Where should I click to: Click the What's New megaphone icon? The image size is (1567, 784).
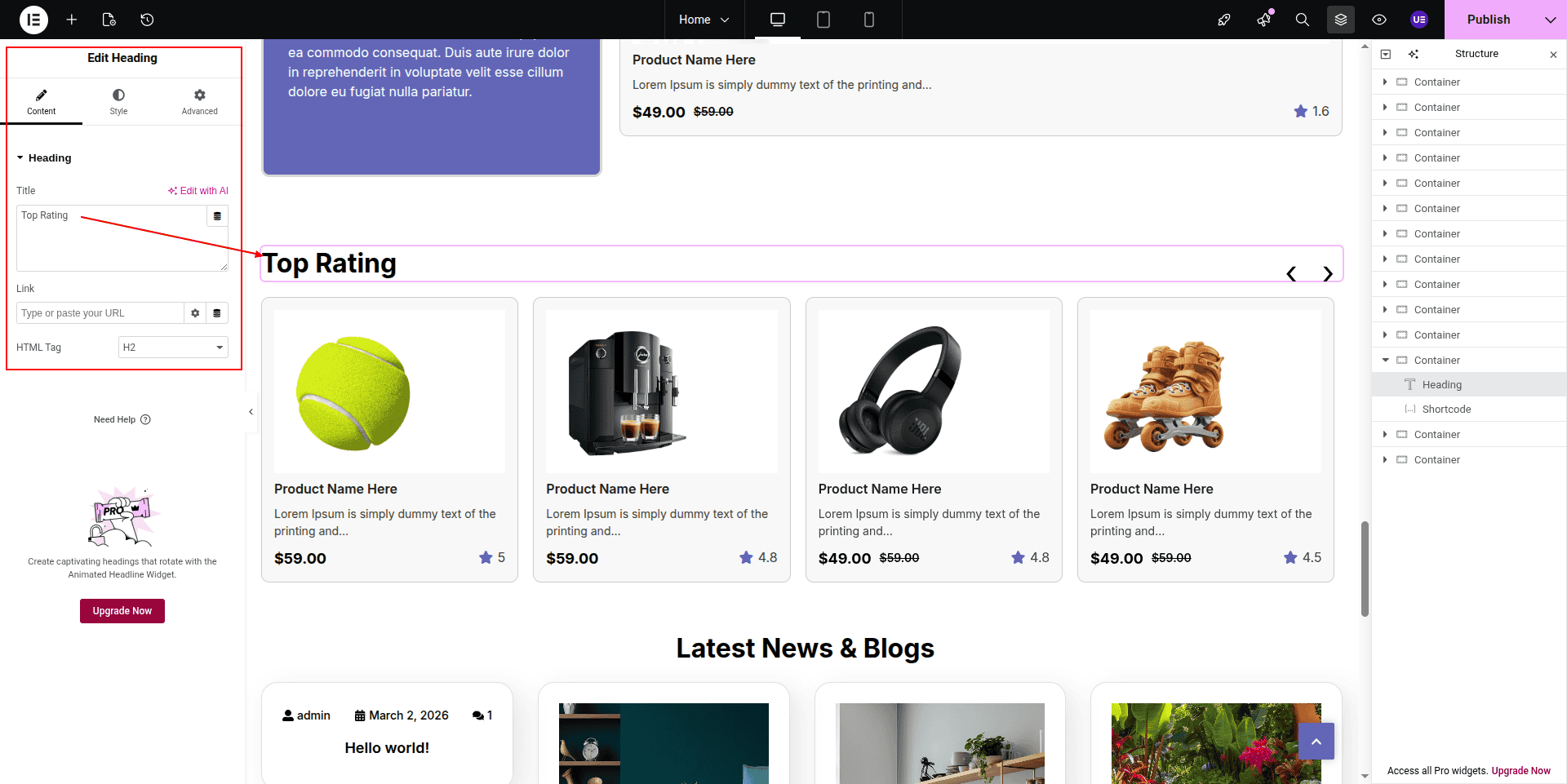coord(1263,20)
